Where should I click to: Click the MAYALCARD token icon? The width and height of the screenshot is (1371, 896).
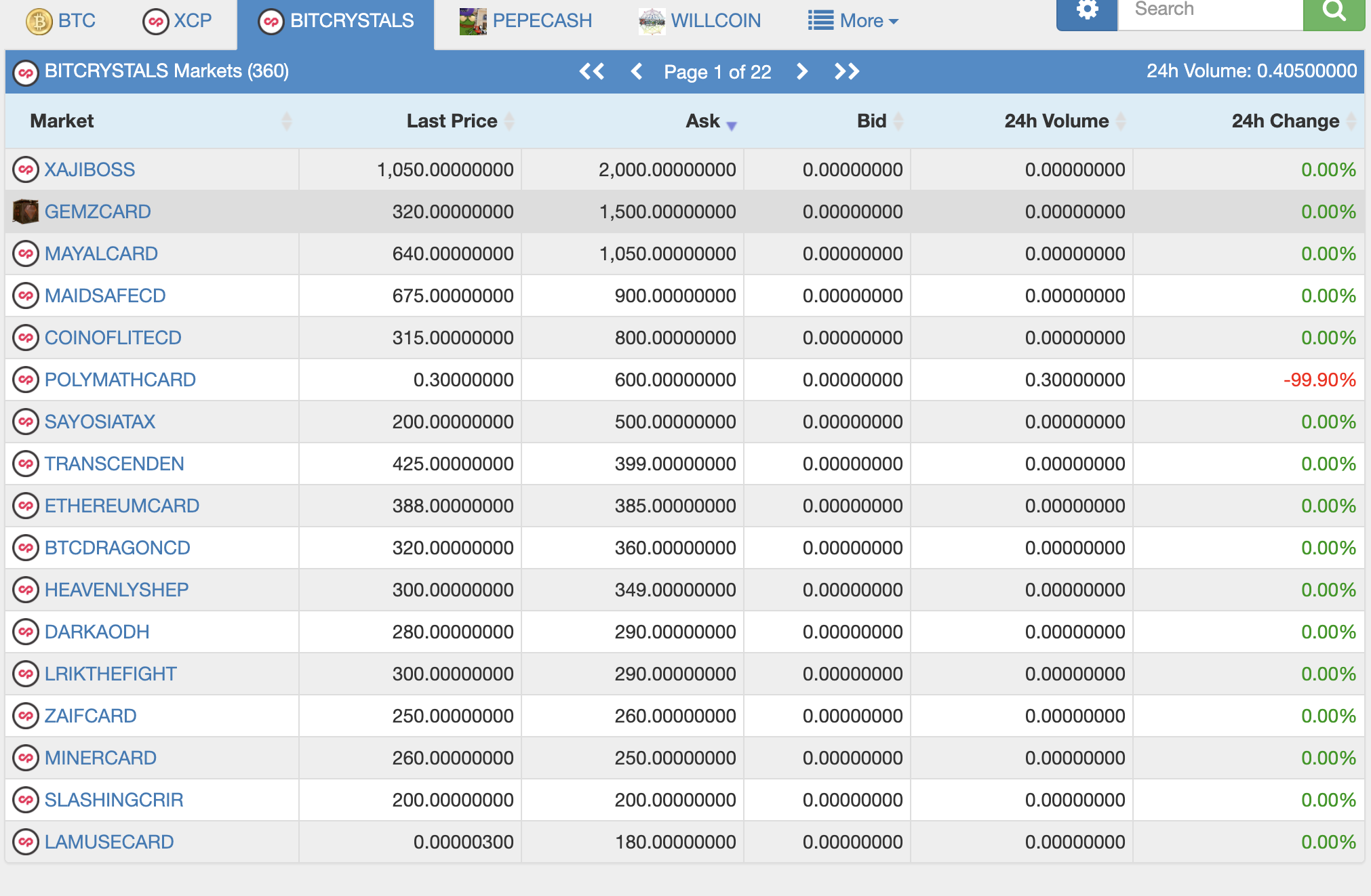pos(26,253)
